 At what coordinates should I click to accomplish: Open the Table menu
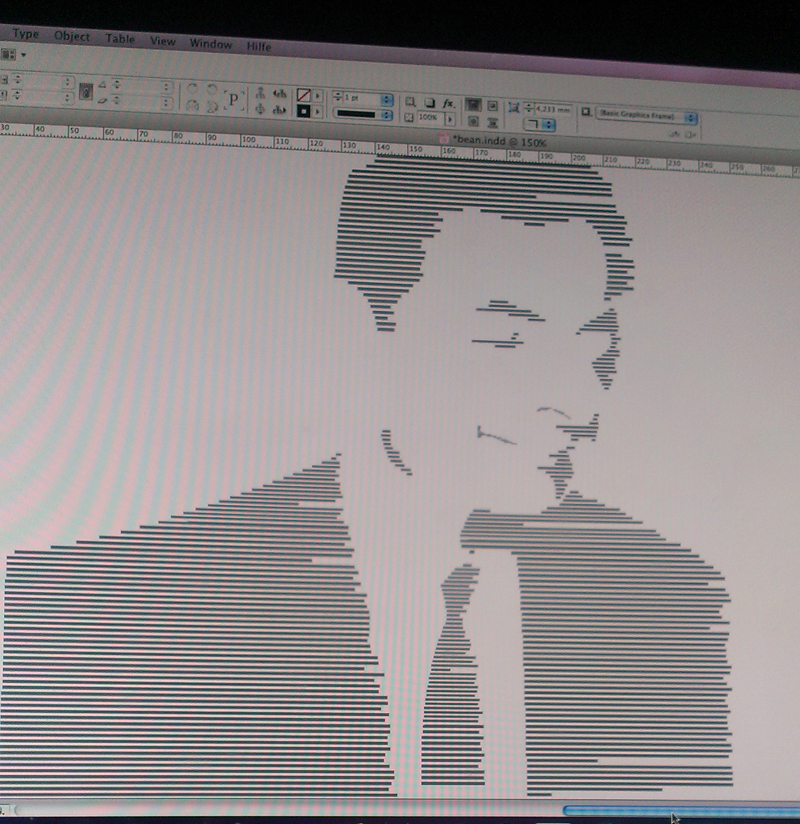pyautogui.click(x=120, y=38)
